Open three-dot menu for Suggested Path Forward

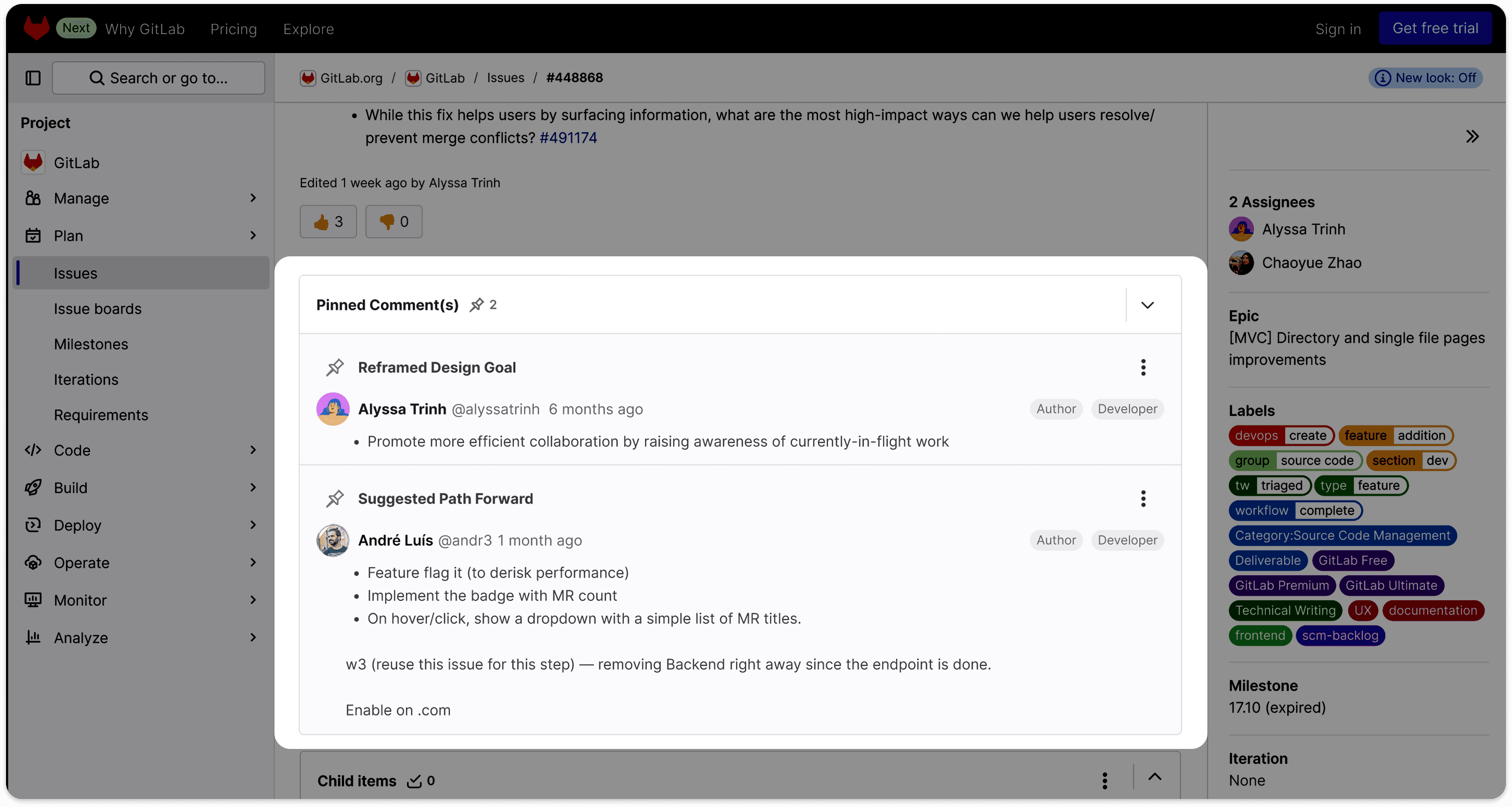pyautogui.click(x=1143, y=499)
